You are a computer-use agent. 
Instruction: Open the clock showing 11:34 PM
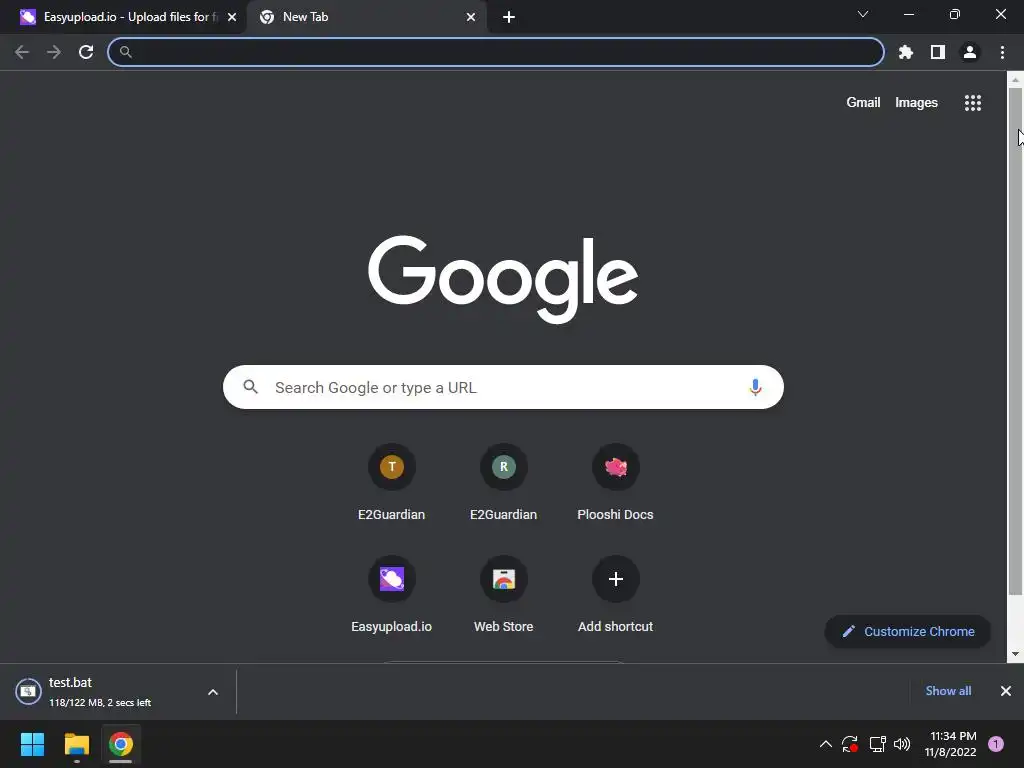950,744
